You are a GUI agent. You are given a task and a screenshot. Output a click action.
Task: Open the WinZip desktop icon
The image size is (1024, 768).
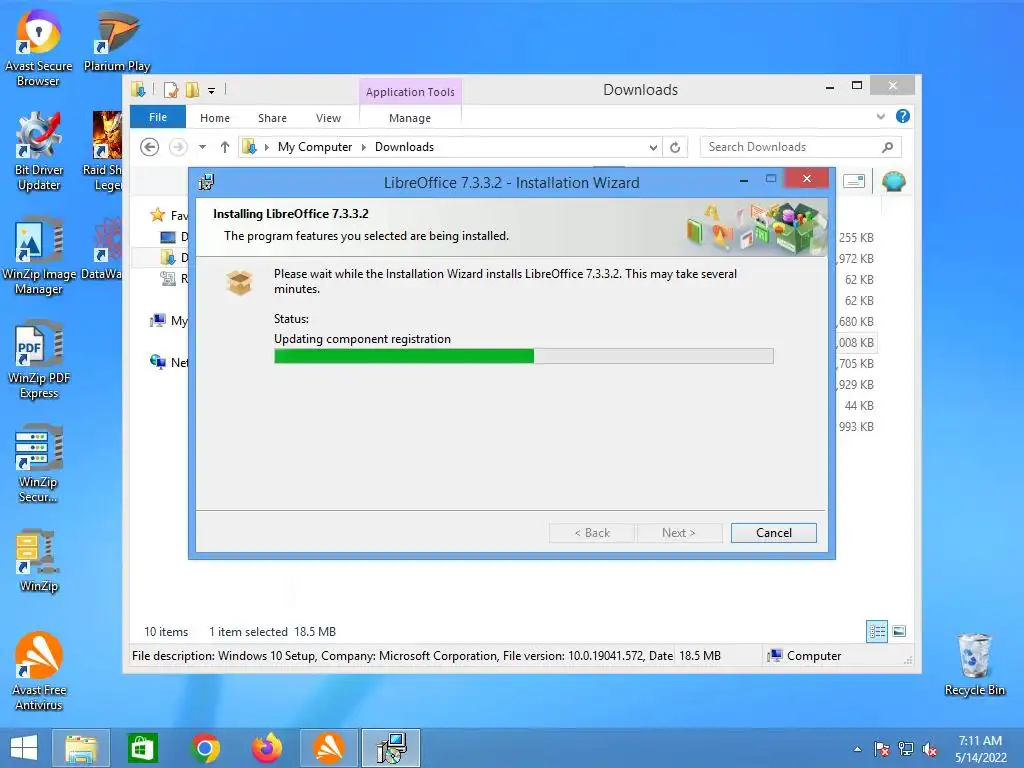pos(39,560)
